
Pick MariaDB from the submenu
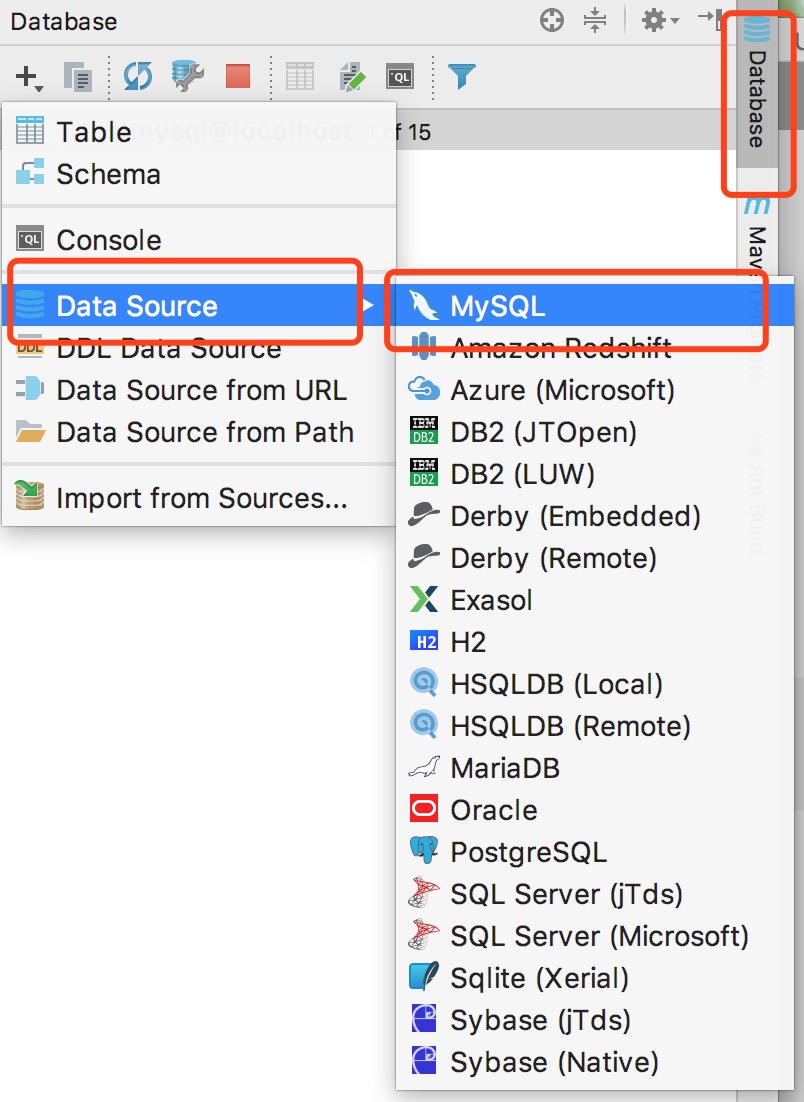pos(595,768)
